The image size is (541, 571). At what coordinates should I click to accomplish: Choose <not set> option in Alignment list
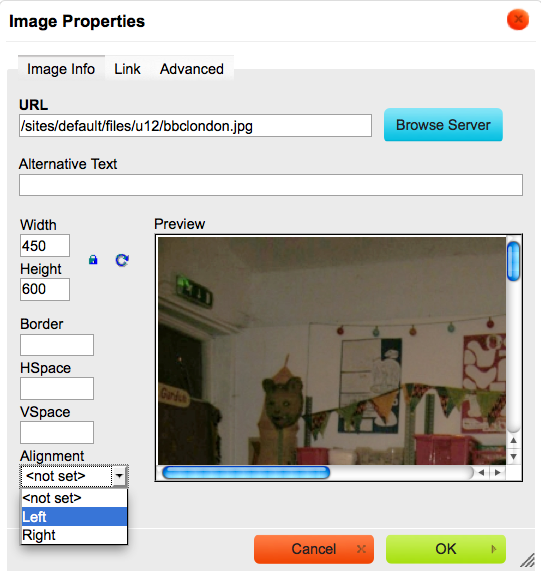coord(74,498)
